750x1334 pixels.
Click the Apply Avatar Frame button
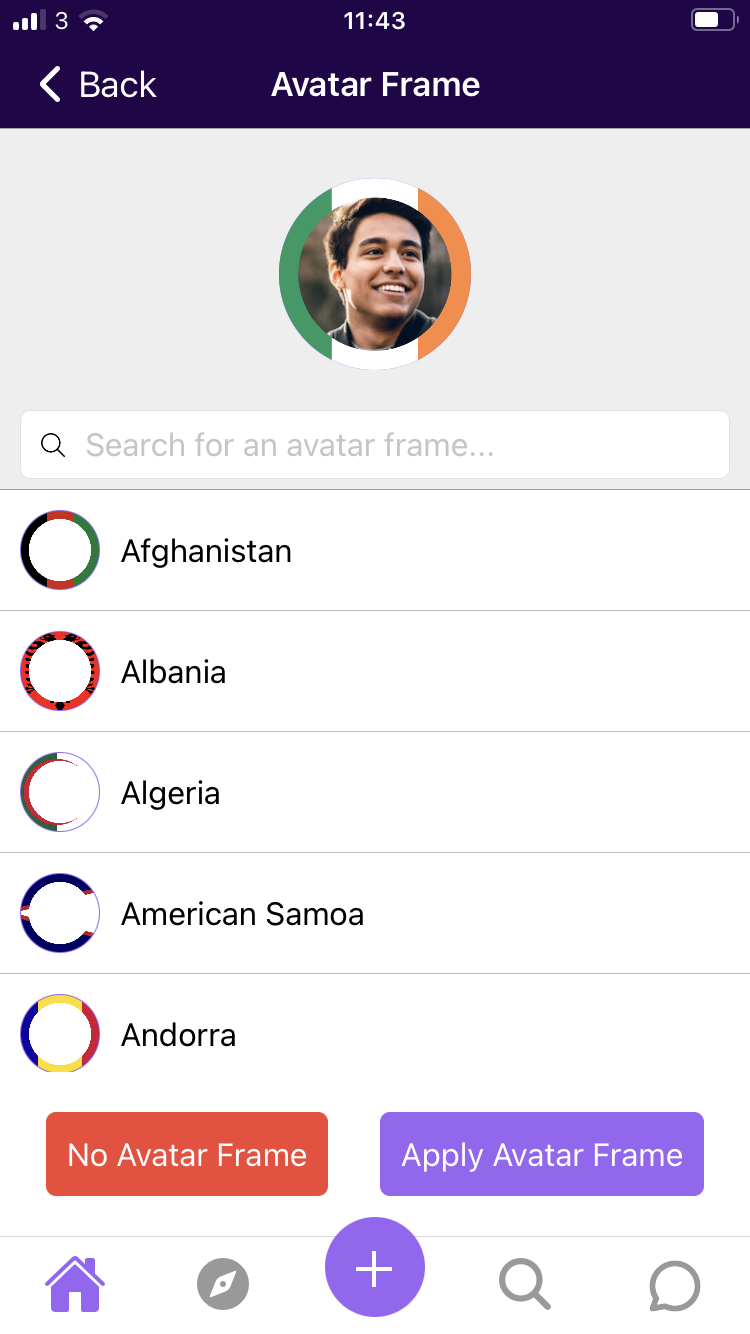542,1154
